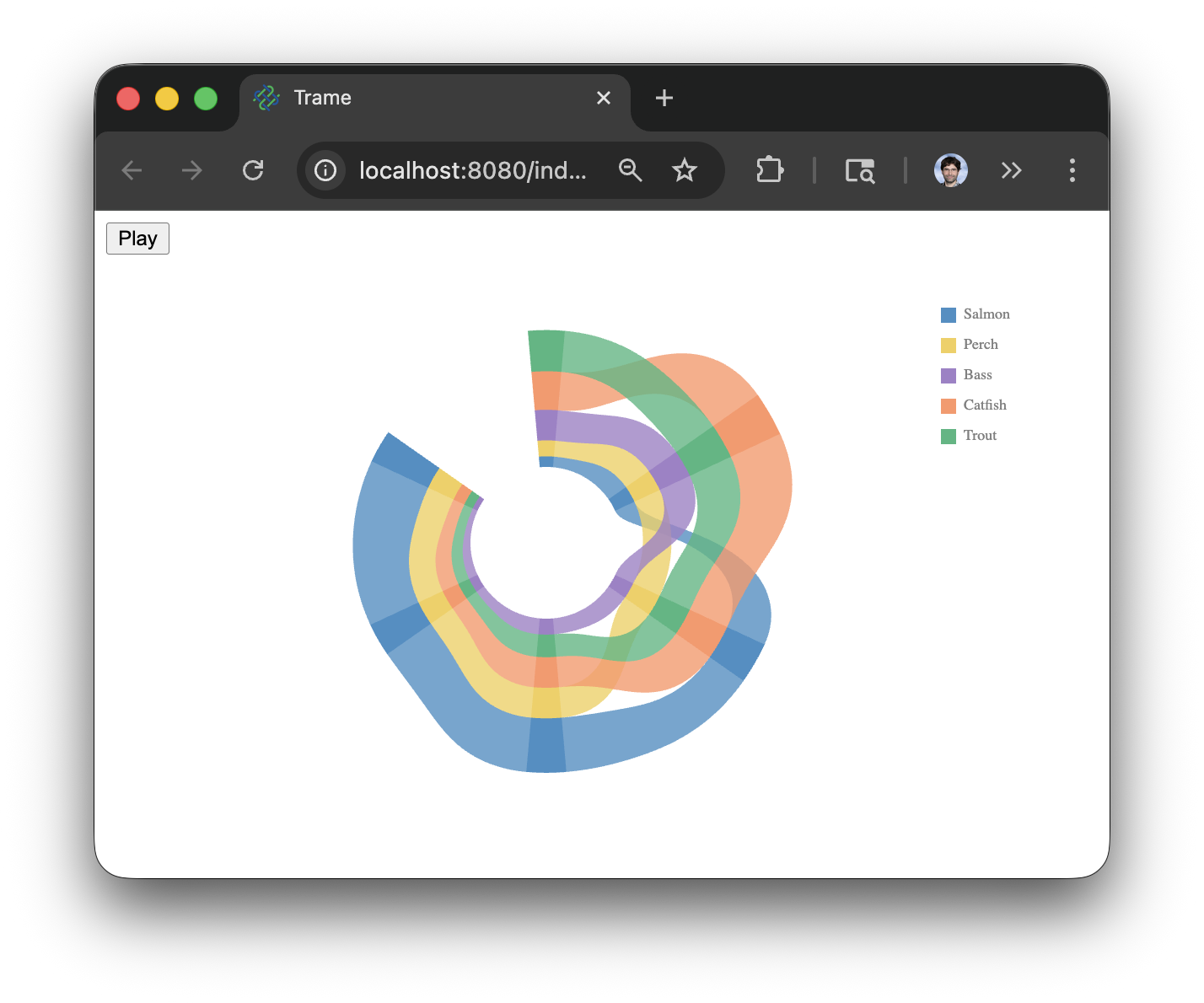
Task: Reload the page
Action: tap(253, 170)
